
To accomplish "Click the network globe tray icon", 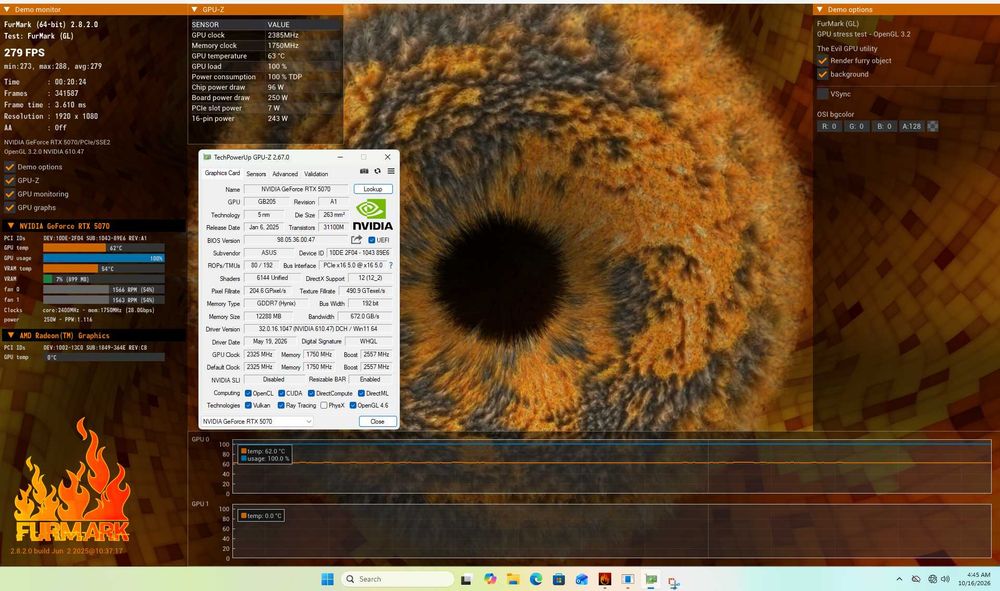I will click(x=932, y=579).
